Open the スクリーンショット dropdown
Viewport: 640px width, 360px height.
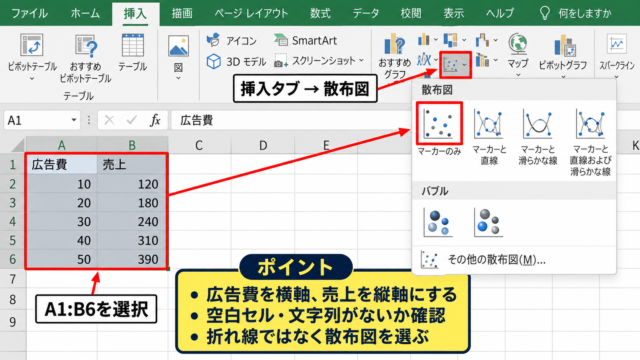point(319,61)
